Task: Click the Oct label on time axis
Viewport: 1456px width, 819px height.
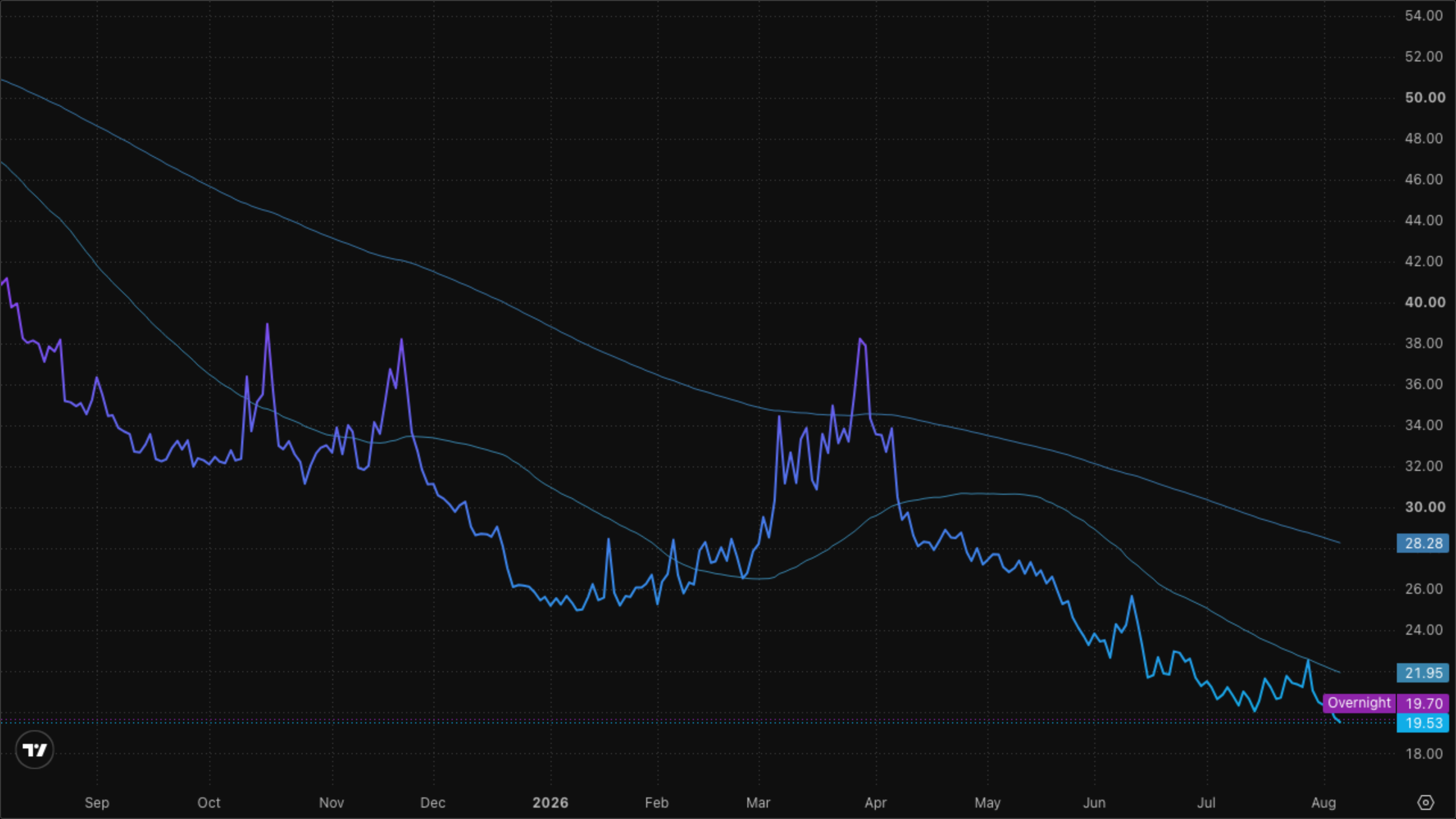Action: tap(209, 803)
